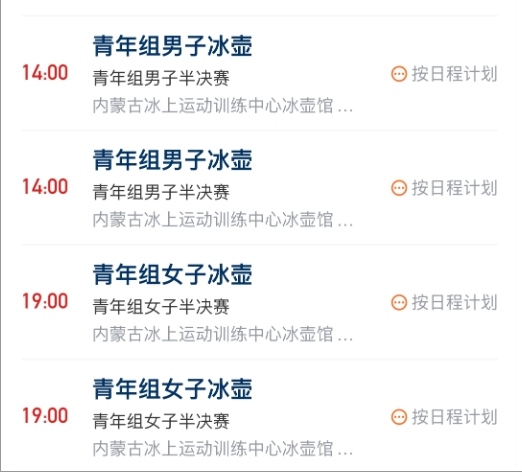The image size is (522, 472).
Task: Open first 青年组男子冰壶 event title
Action: (172, 46)
